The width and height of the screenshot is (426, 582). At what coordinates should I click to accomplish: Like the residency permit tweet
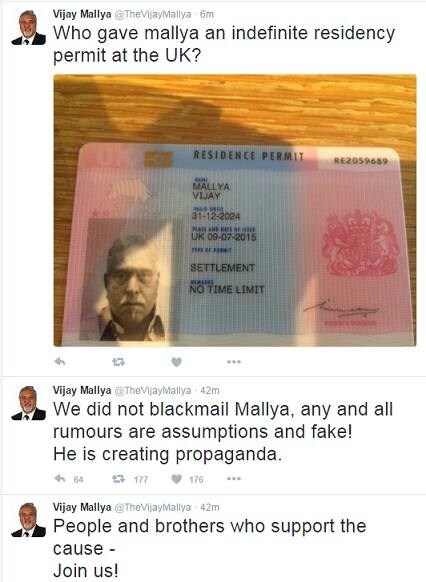(177, 362)
